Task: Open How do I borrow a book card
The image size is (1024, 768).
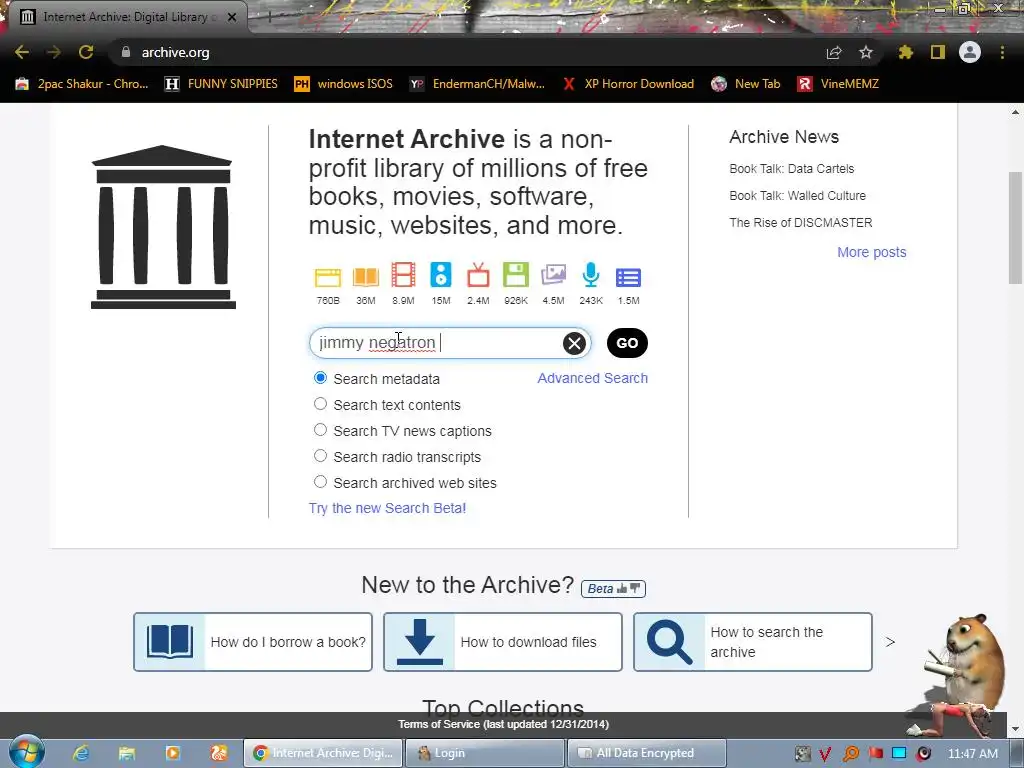Action: click(x=253, y=641)
